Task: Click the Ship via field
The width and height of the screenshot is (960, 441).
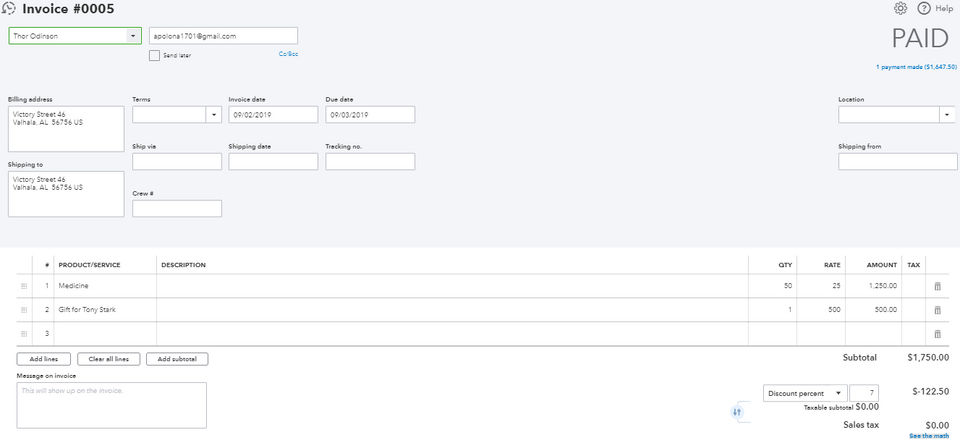Action: click(177, 162)
